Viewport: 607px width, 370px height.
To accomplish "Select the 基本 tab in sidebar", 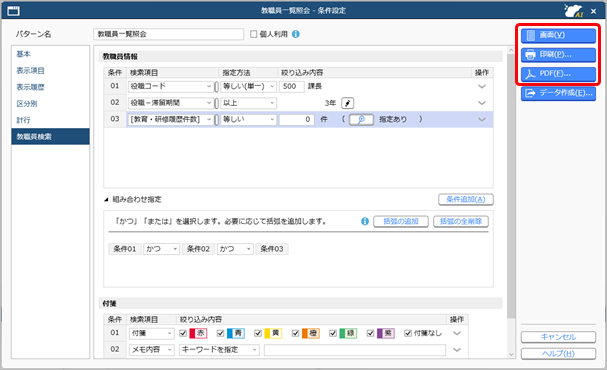I will tap(50, 54).
